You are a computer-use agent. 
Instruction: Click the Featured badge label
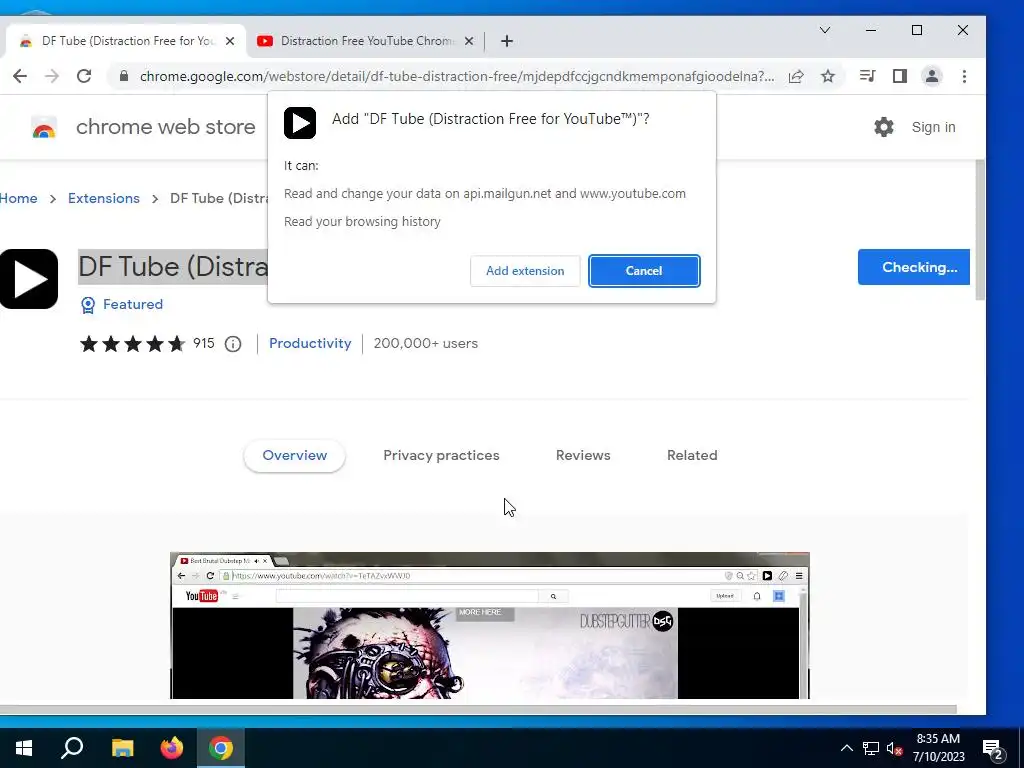tap(133, 304)
